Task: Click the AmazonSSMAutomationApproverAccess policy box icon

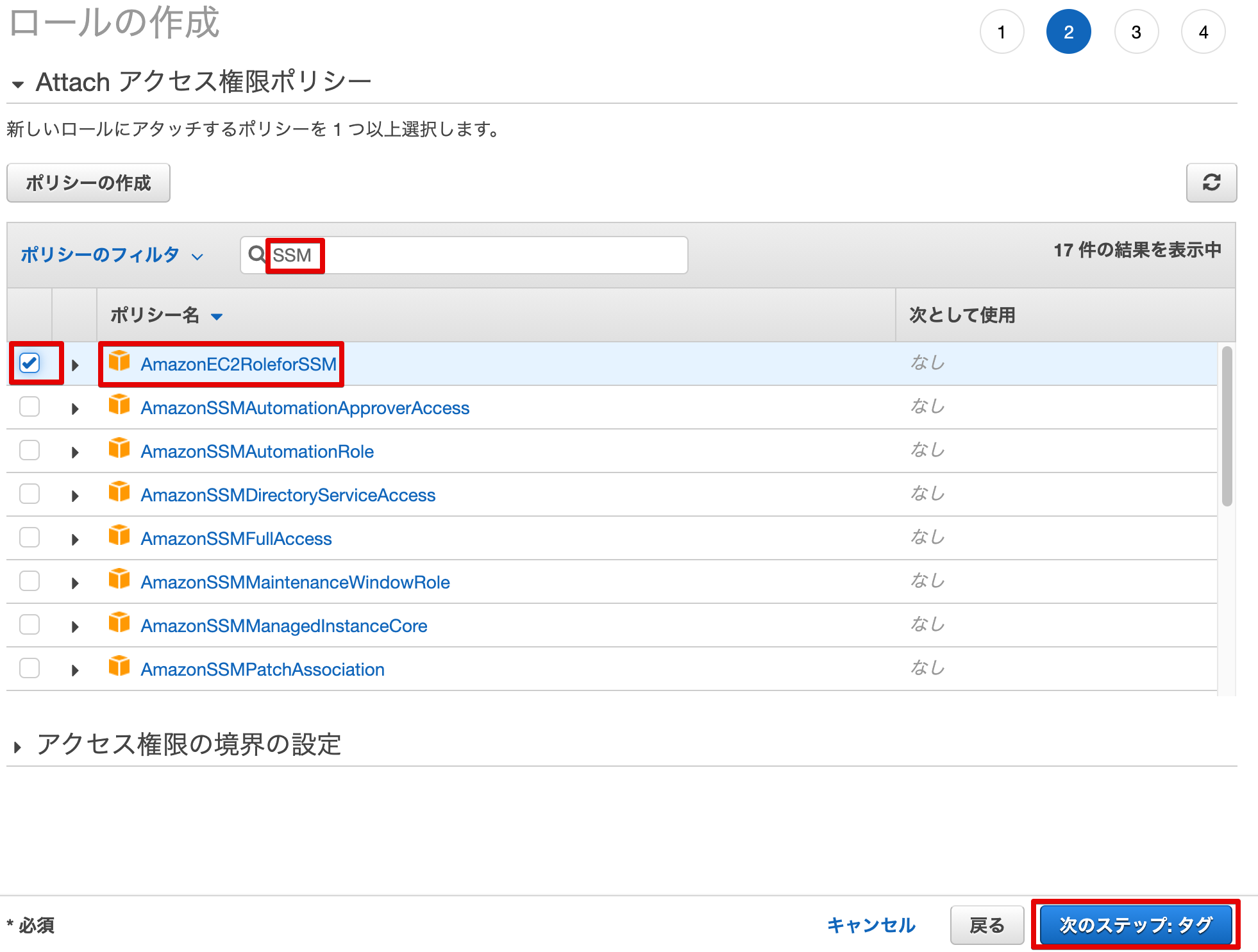Action: (119, 405)
